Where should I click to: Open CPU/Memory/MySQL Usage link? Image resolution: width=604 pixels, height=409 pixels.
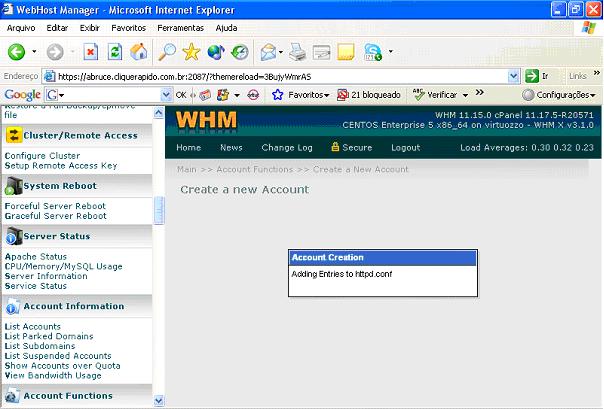[x=64, y=267]
